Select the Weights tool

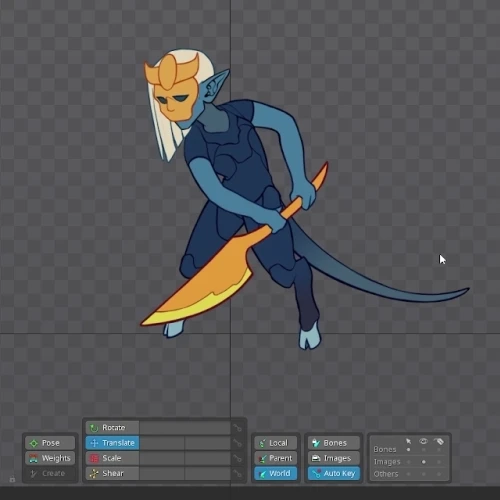click(x=50, y=458)
